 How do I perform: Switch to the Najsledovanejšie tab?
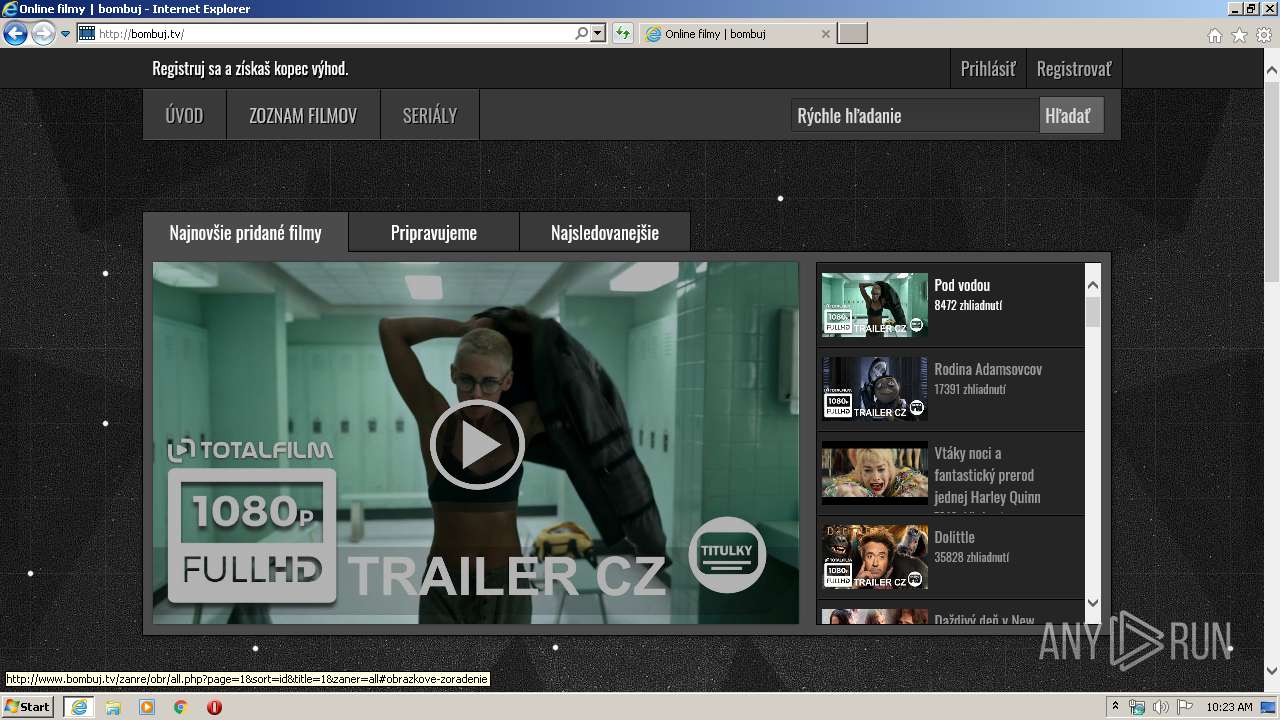(x=605, y=232)
